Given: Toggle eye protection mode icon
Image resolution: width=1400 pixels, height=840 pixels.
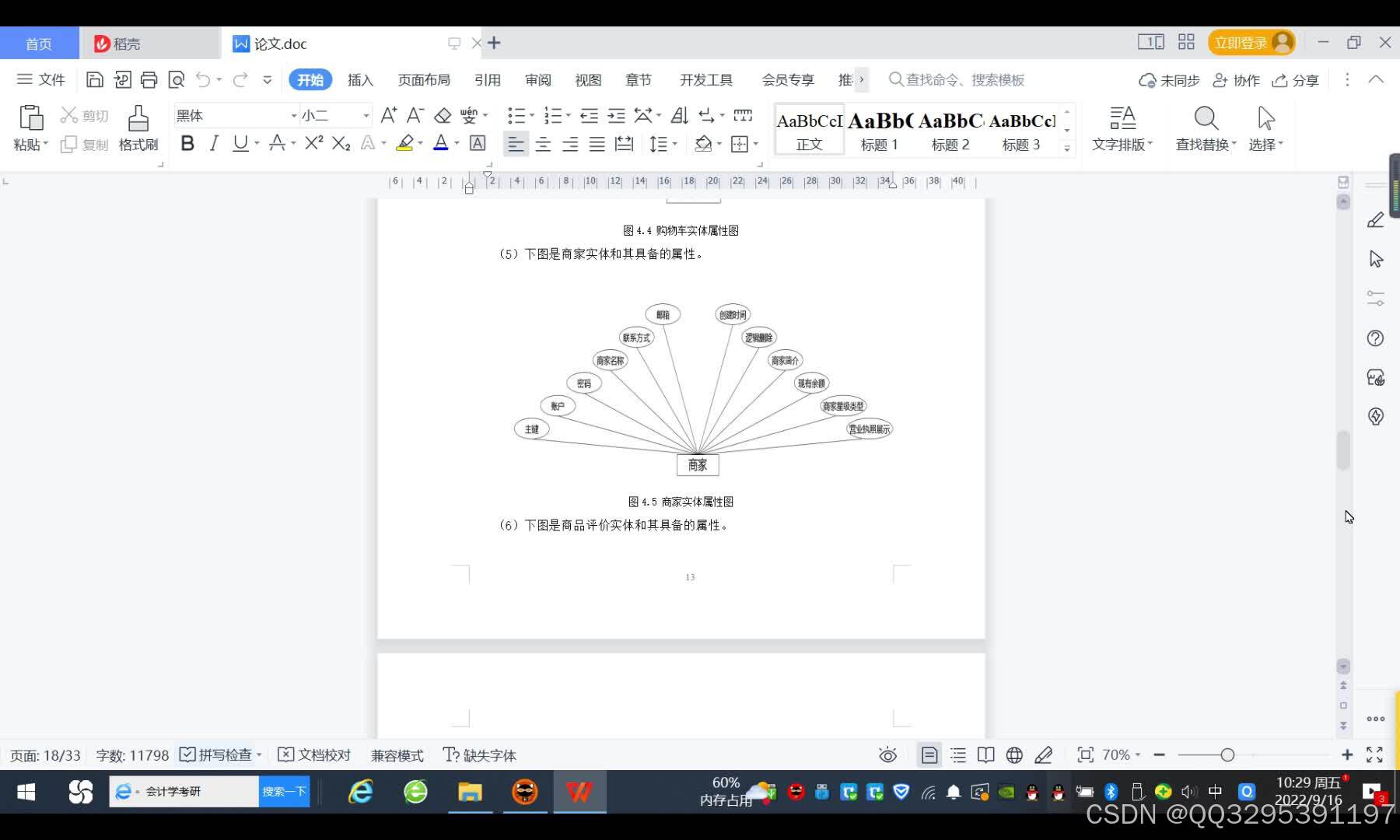Looking at the screenshot, I should click(x=887, y=755).
